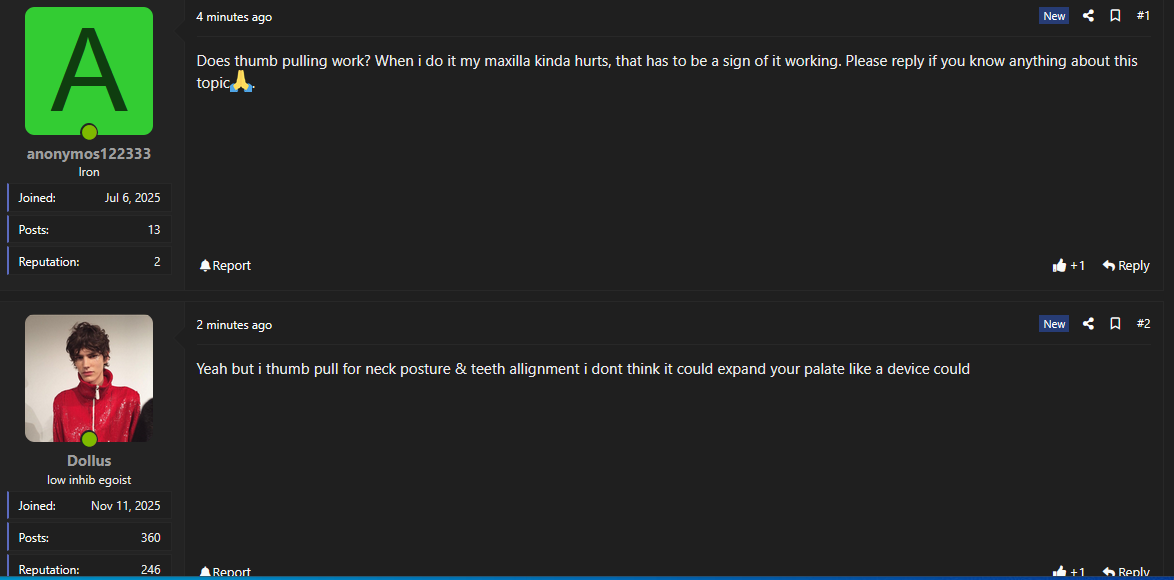Screen dimensions: 1174x580
Task: Bookmark the second post by Dollus
Action: point(1115,324)
